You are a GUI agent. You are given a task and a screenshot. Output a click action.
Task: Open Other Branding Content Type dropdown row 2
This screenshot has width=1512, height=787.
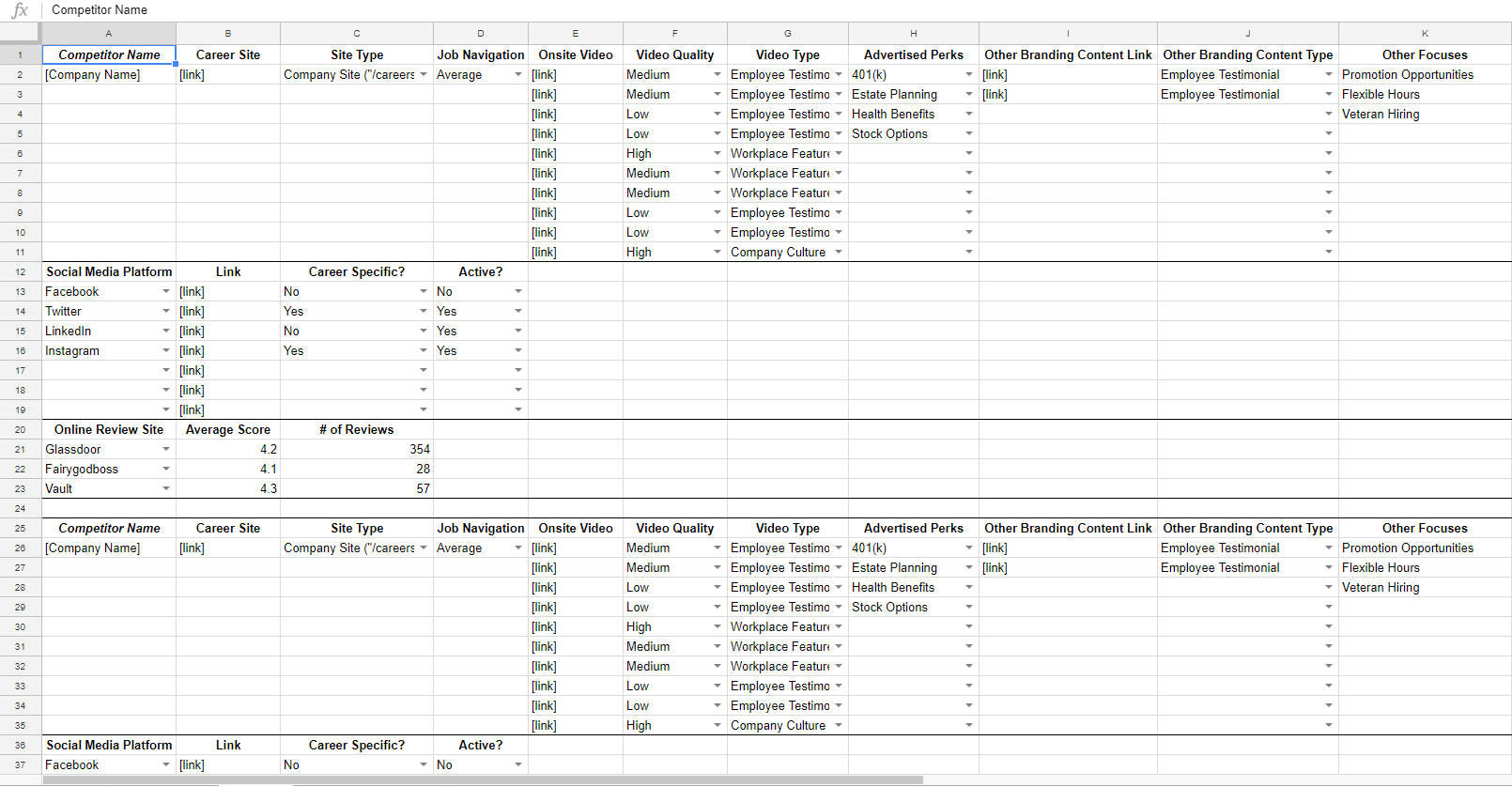(x=1329, y=74)
